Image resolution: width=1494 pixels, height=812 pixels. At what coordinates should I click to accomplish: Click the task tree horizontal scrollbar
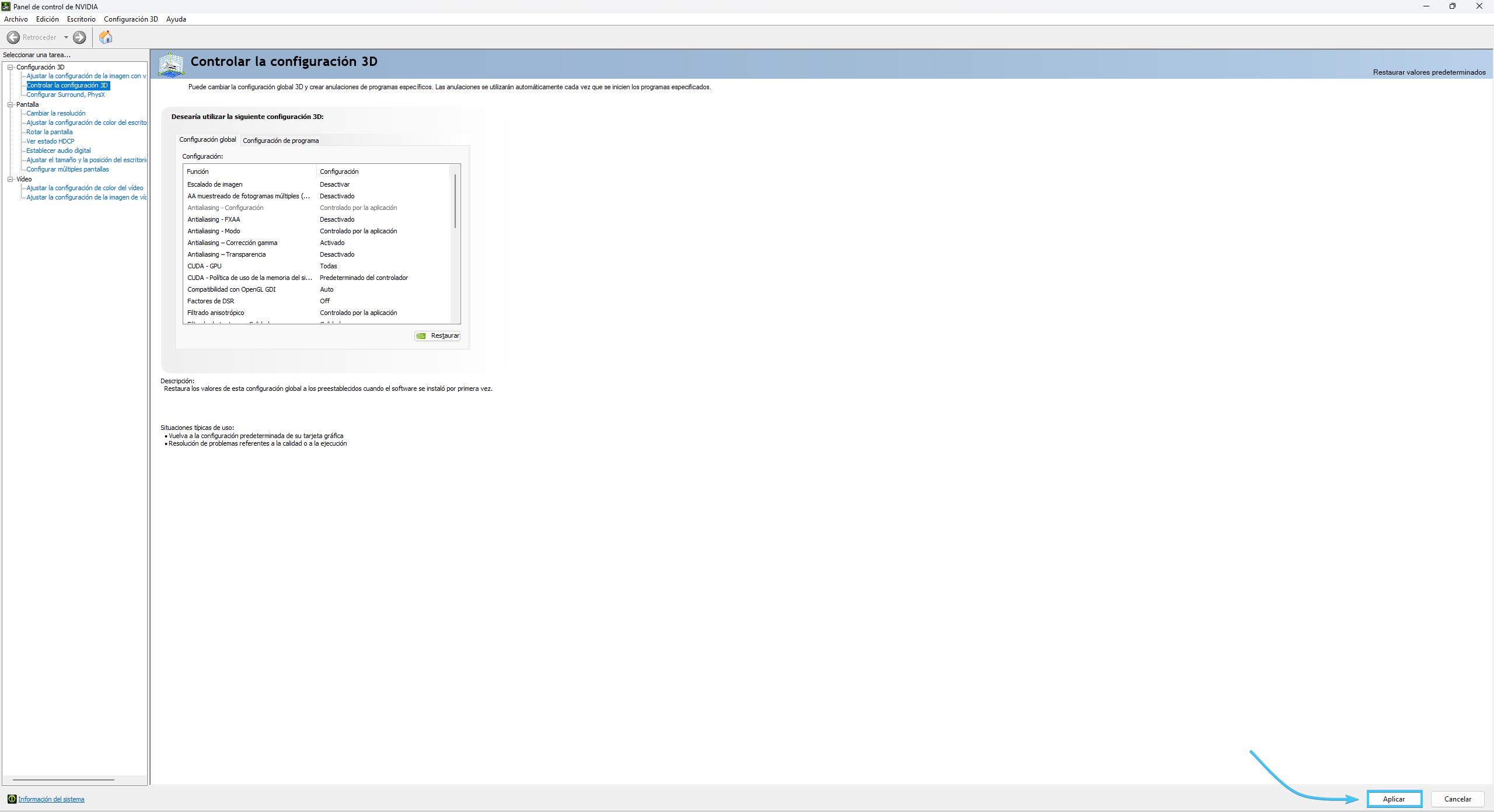click(x=63, y=780)
